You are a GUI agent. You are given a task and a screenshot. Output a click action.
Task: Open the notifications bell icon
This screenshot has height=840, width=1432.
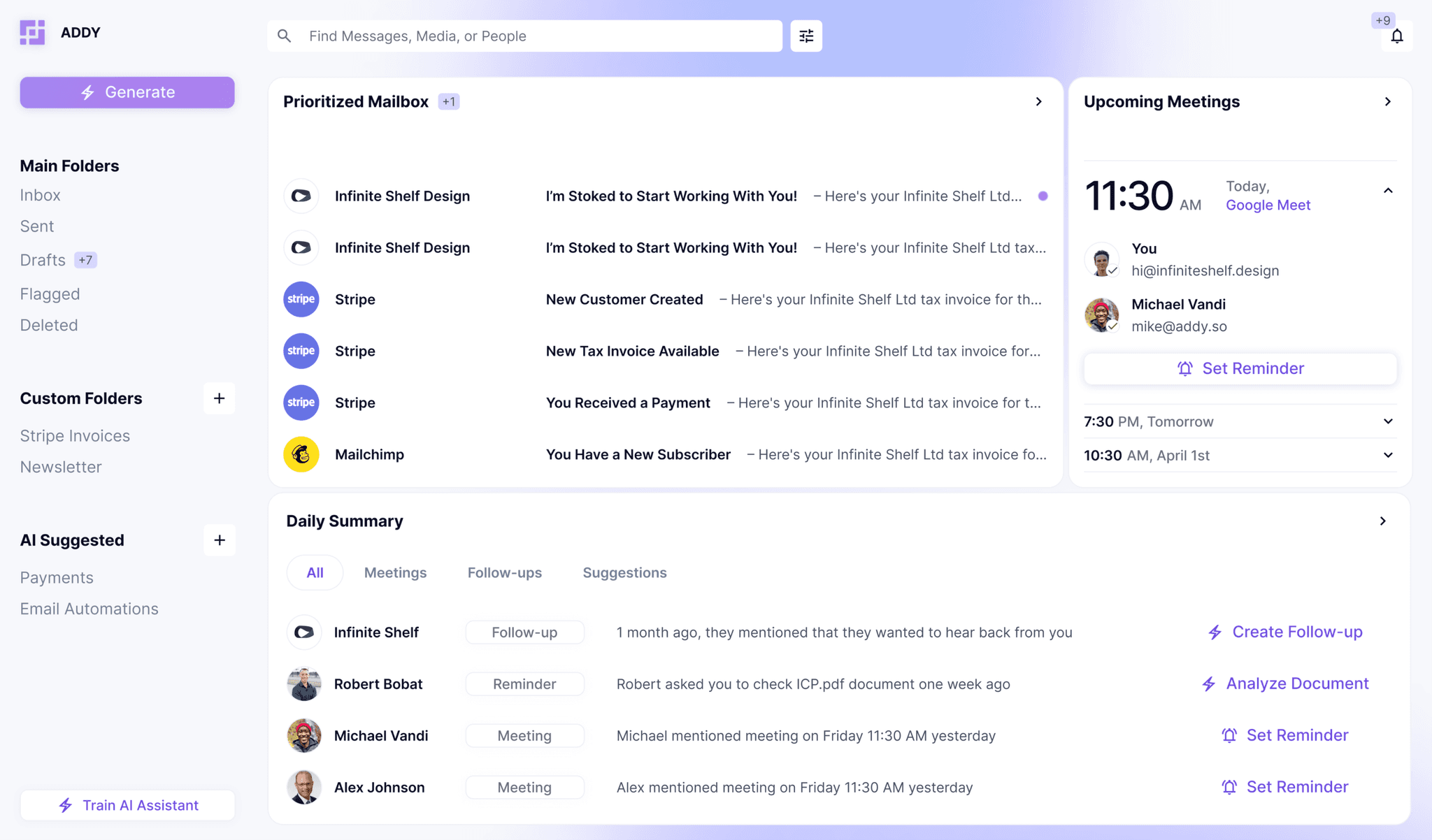[x=1397, y=36]
